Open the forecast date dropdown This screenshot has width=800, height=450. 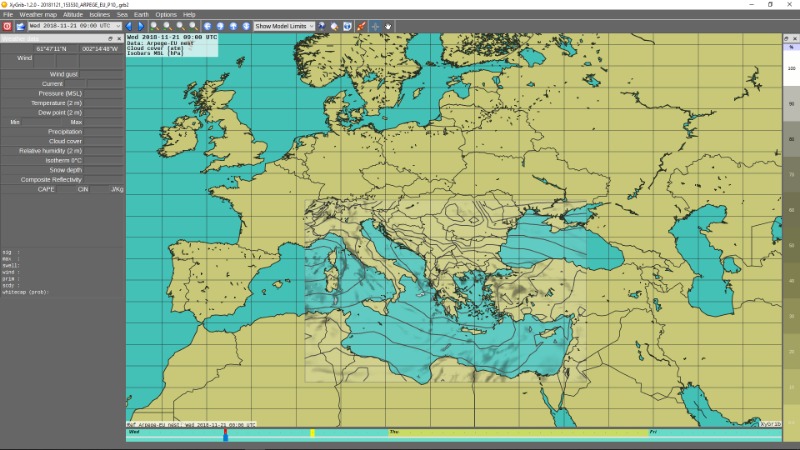point(118,26)
